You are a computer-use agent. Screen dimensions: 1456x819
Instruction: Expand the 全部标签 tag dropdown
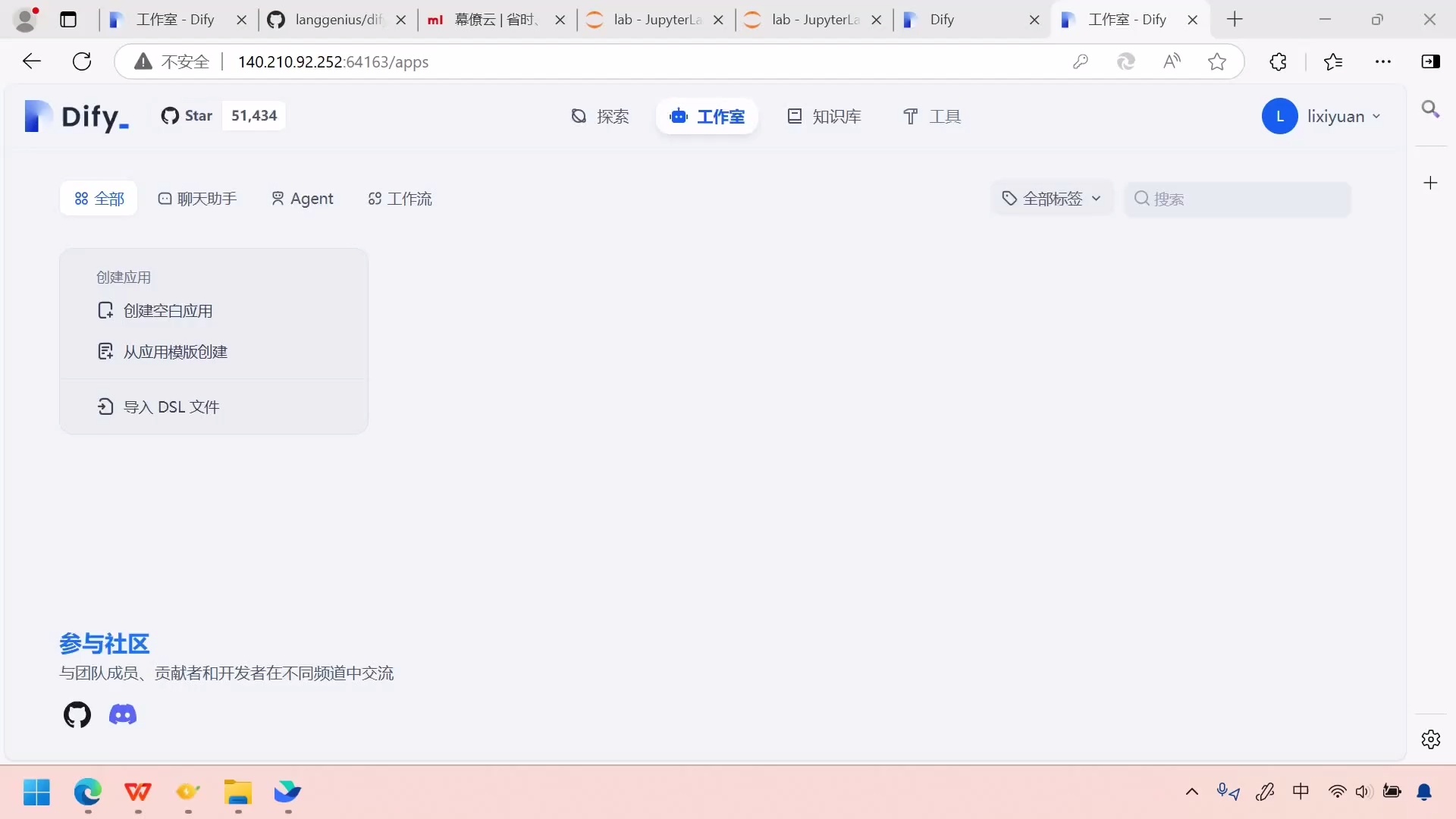click(x=1051, y=198)
